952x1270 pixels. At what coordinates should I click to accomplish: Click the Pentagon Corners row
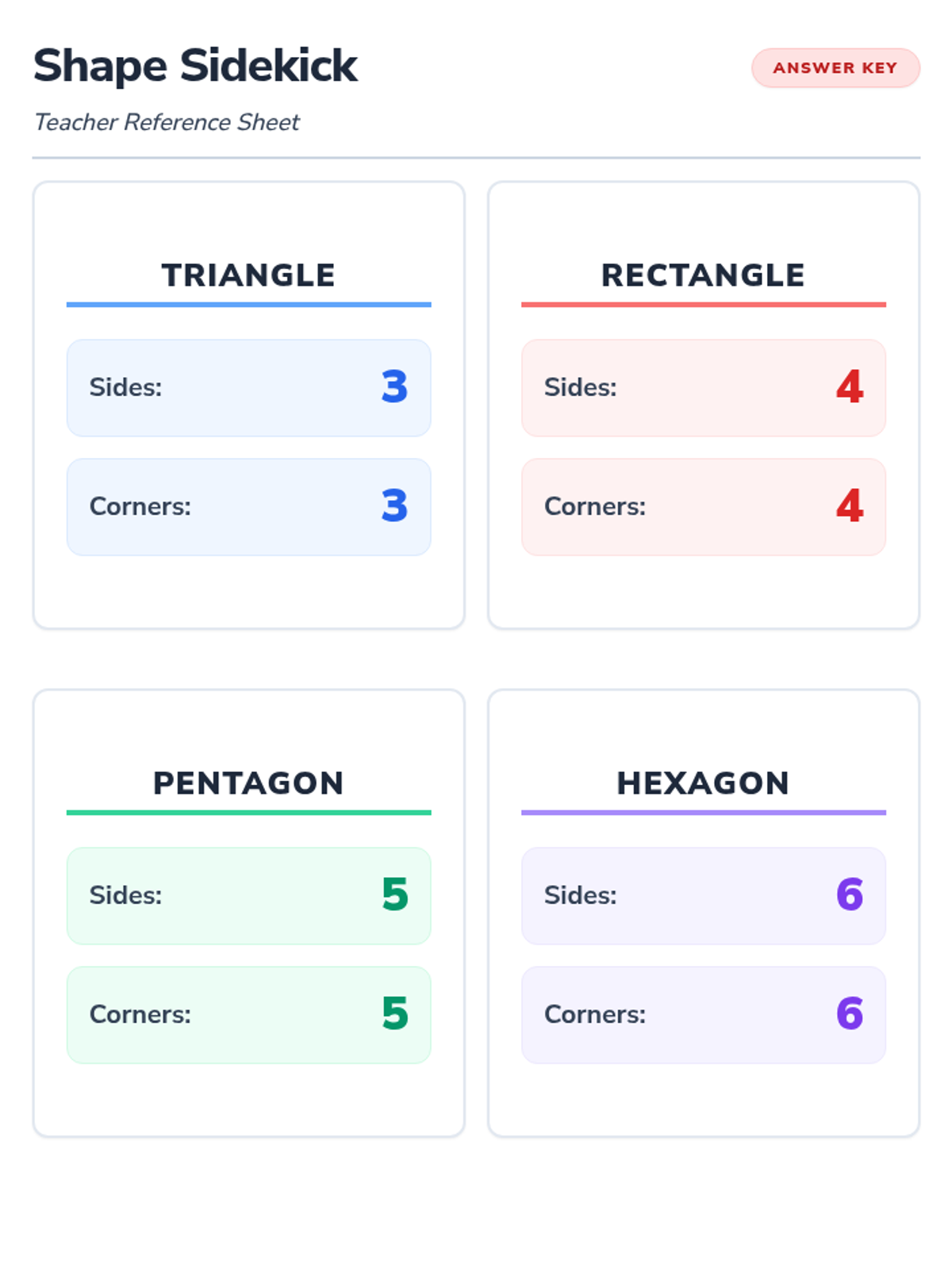(248, 1015)
